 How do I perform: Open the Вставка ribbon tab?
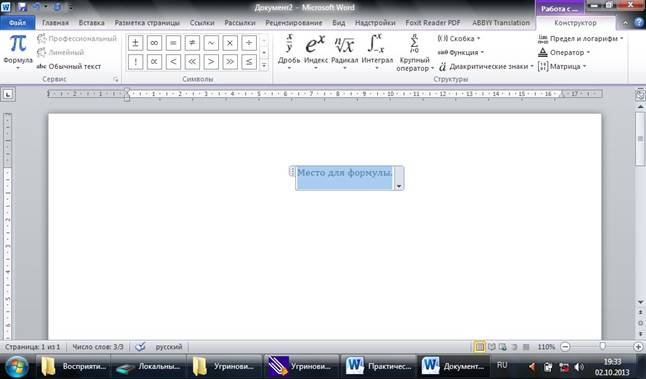pos(91,23)
